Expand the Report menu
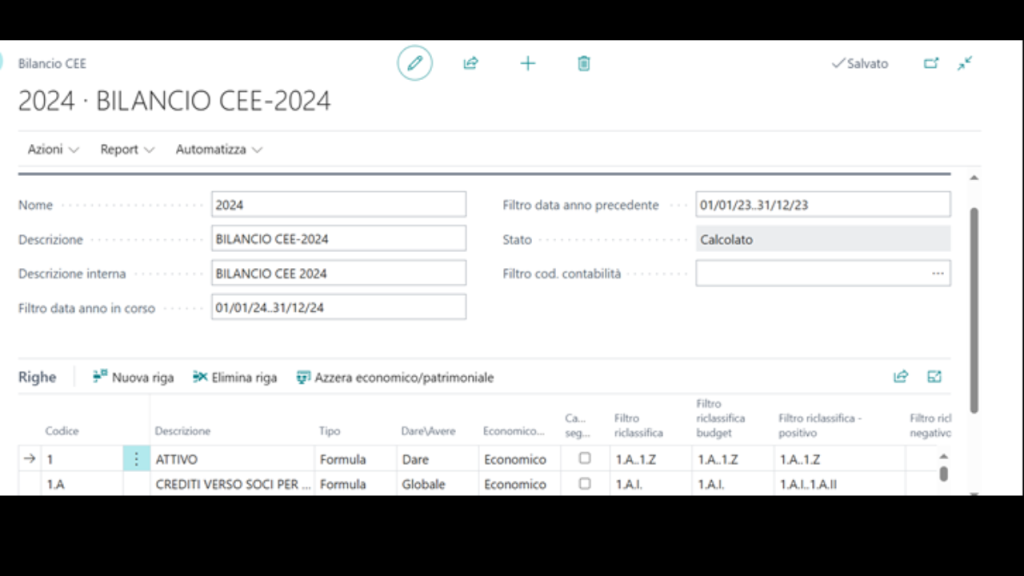 [127, 149]
